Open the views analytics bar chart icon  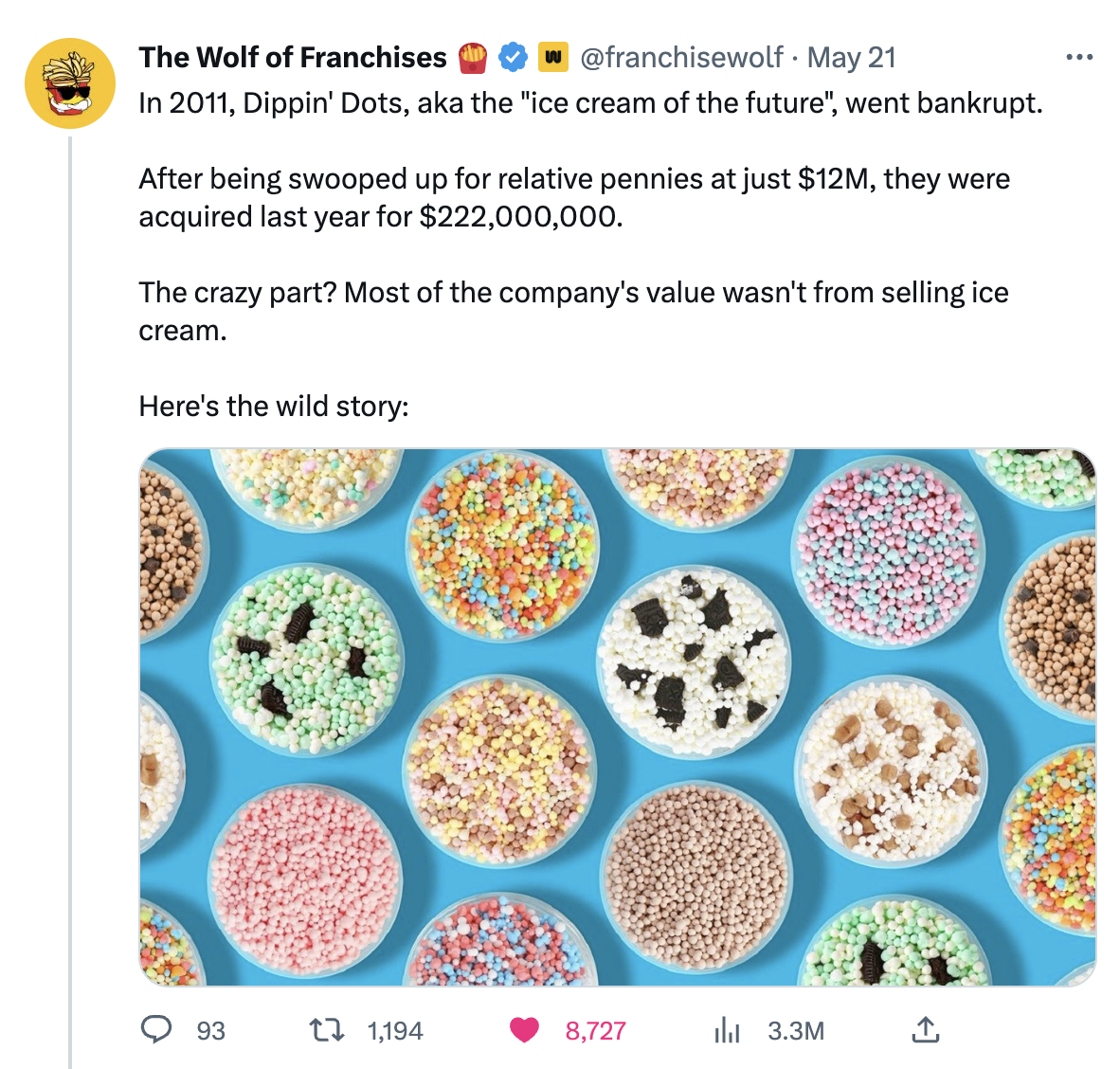[x=727, y=1030]
